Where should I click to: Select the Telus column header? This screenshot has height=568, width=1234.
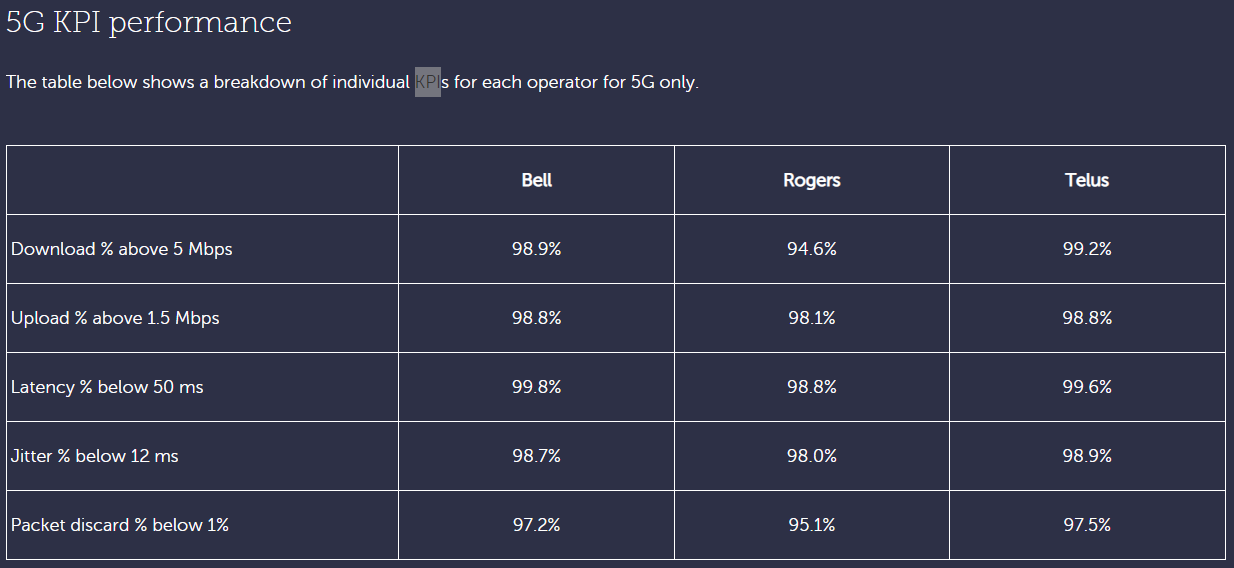pos(1087,180)
